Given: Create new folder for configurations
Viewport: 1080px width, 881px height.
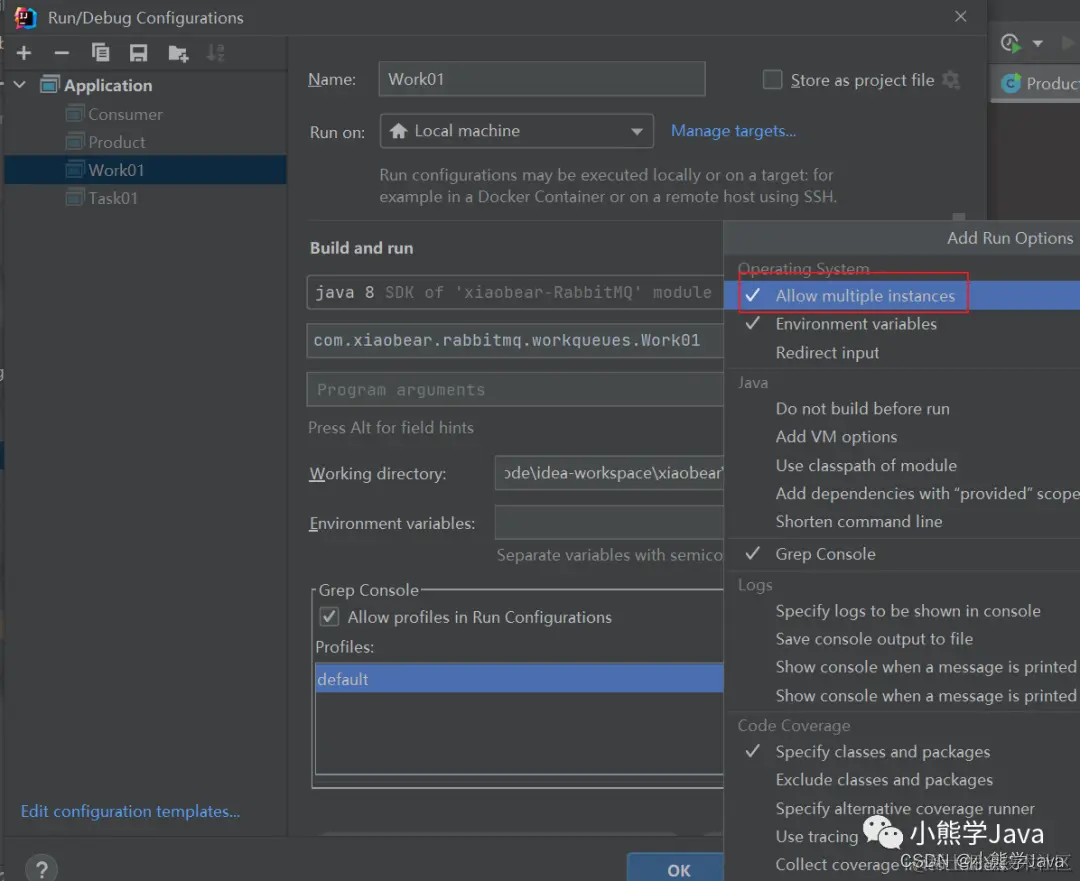Looking at the screenshot, I should click(178, 53).
